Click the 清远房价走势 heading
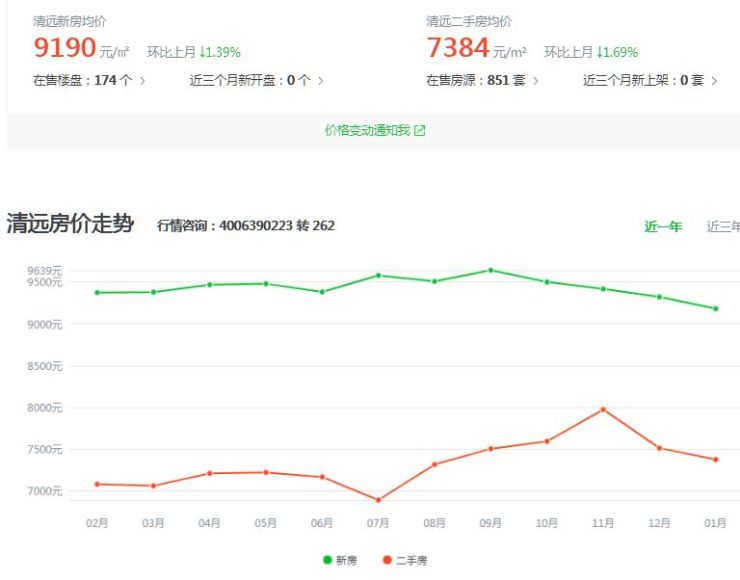The width and height of the screenshot is (740, 580). click(70, 223)
